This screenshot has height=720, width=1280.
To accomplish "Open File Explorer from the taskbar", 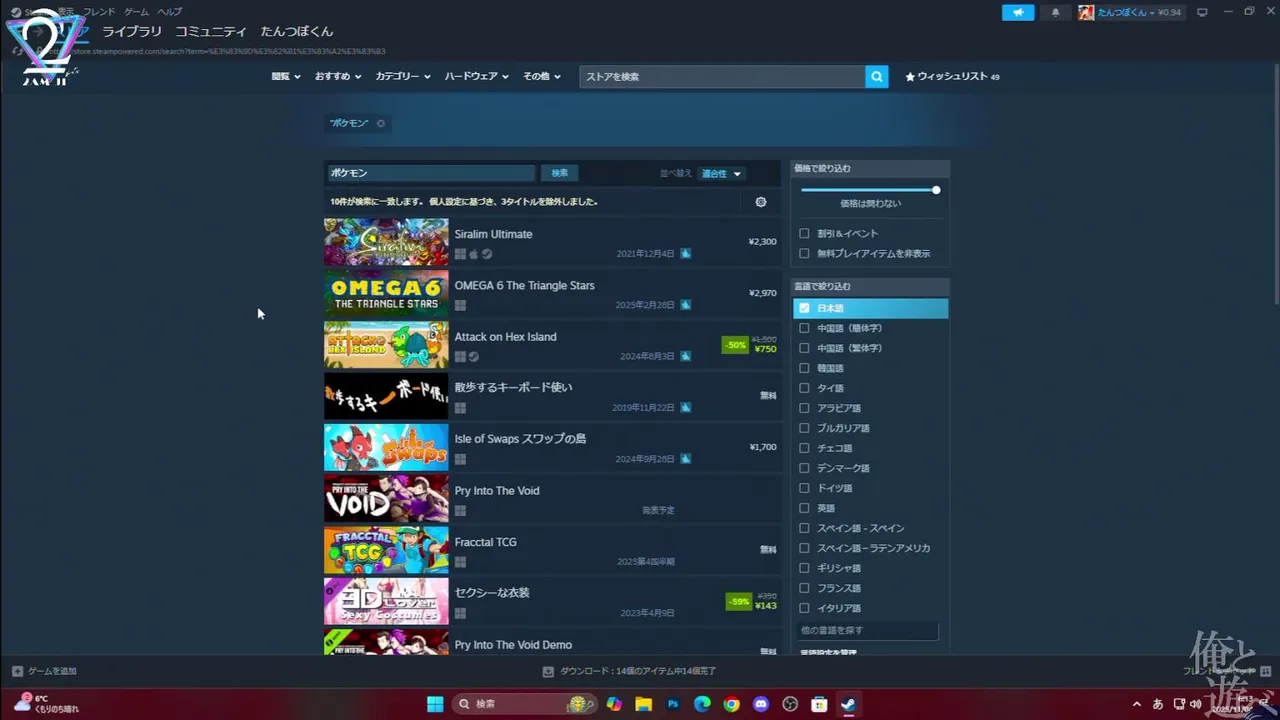I will (x=643, y=704).
